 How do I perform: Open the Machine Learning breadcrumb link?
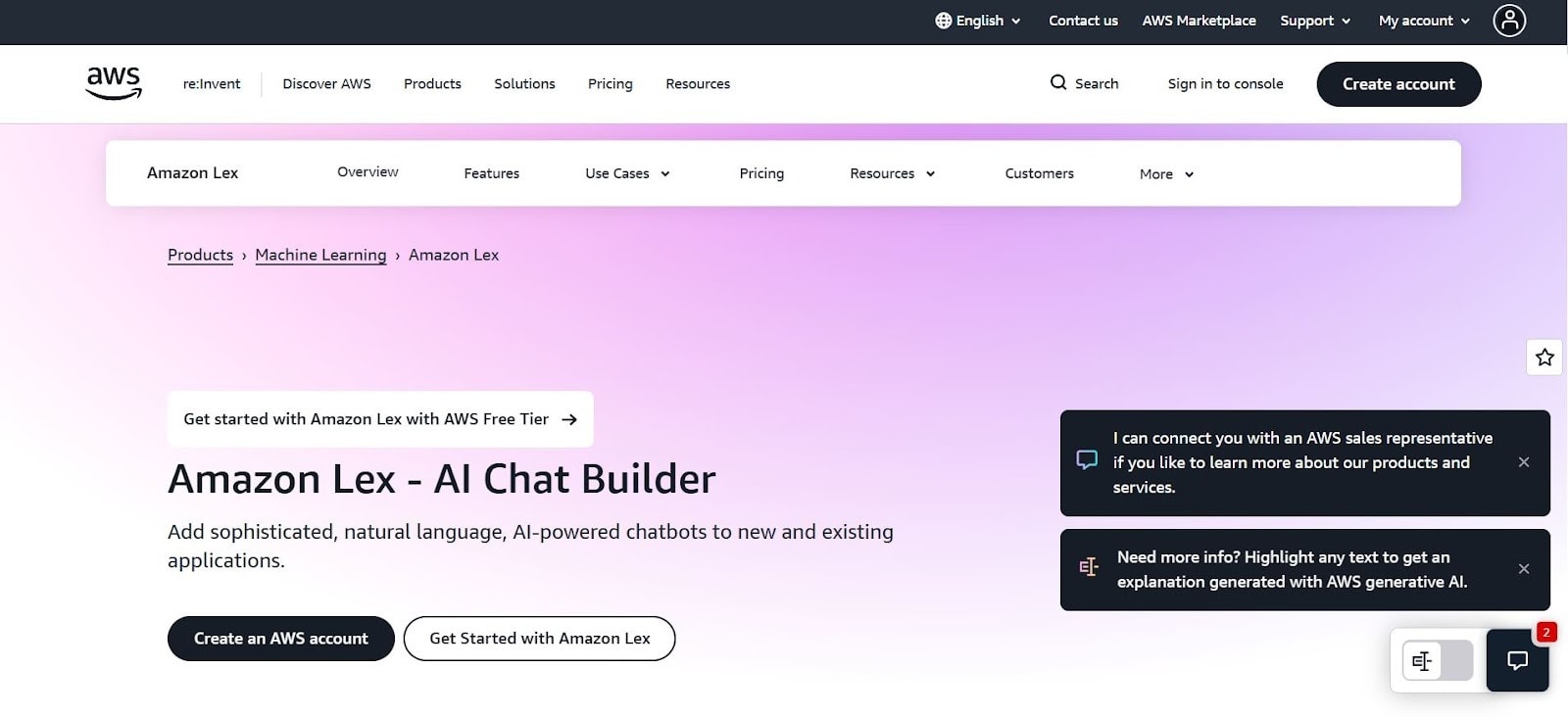320,255
